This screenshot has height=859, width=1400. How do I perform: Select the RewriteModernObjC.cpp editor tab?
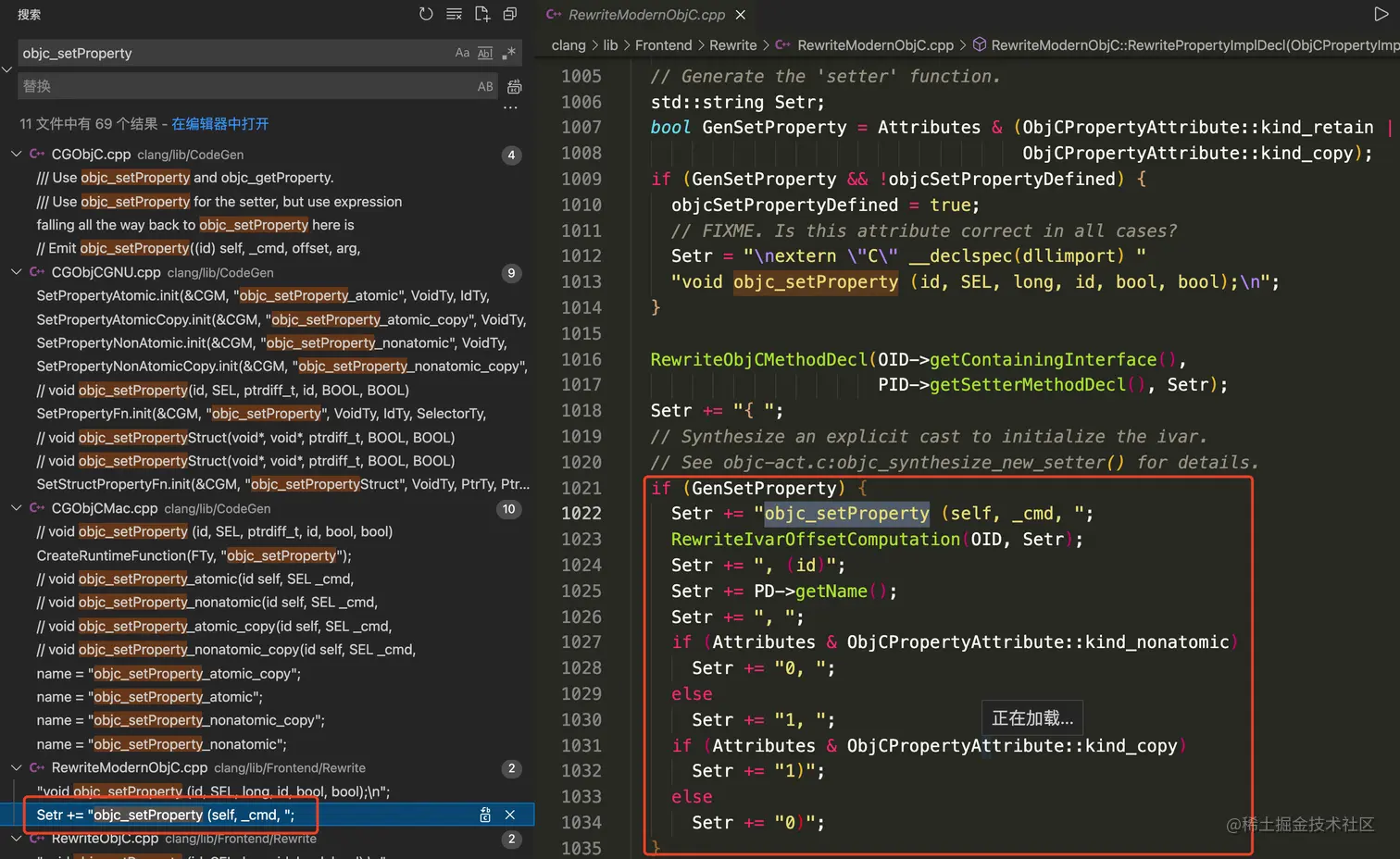646,15
